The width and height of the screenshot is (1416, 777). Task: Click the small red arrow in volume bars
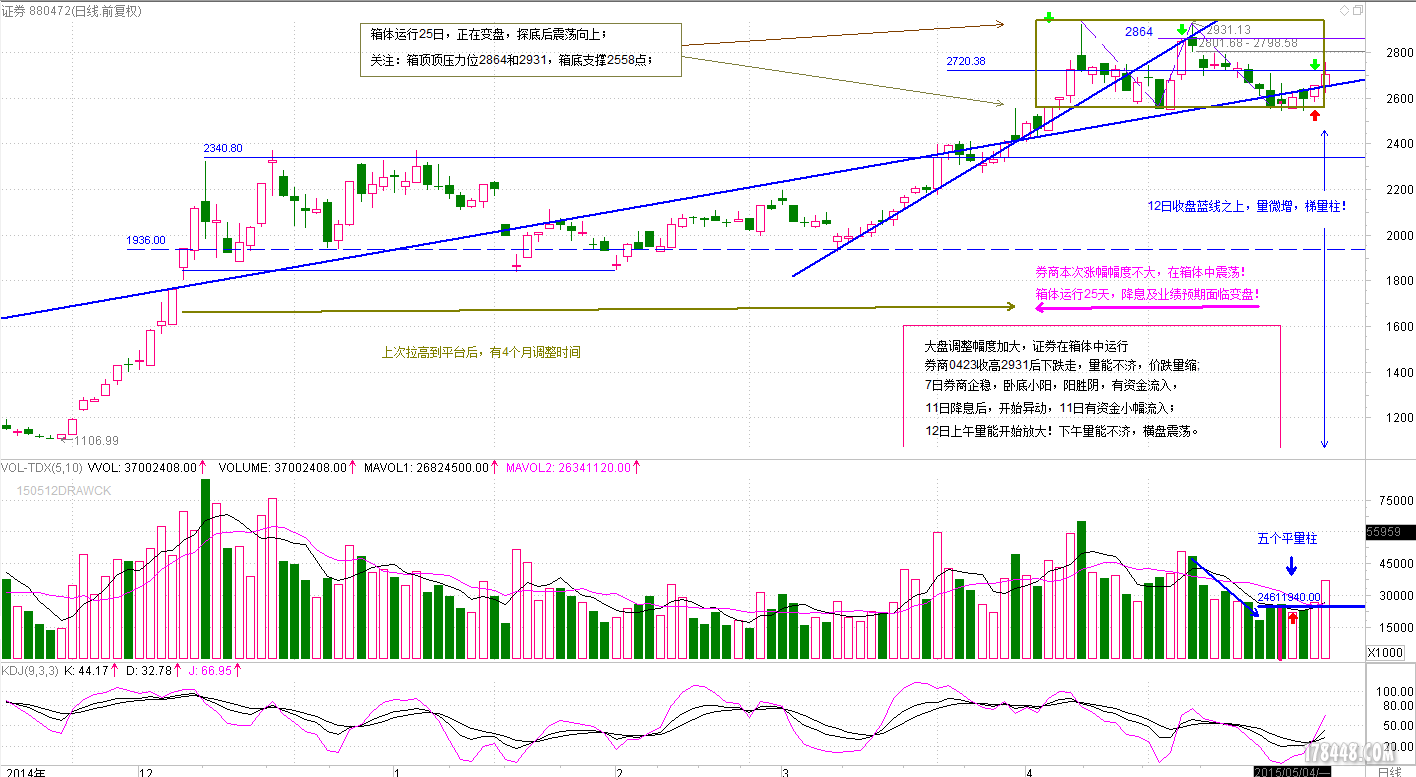tap(1292, 617)
